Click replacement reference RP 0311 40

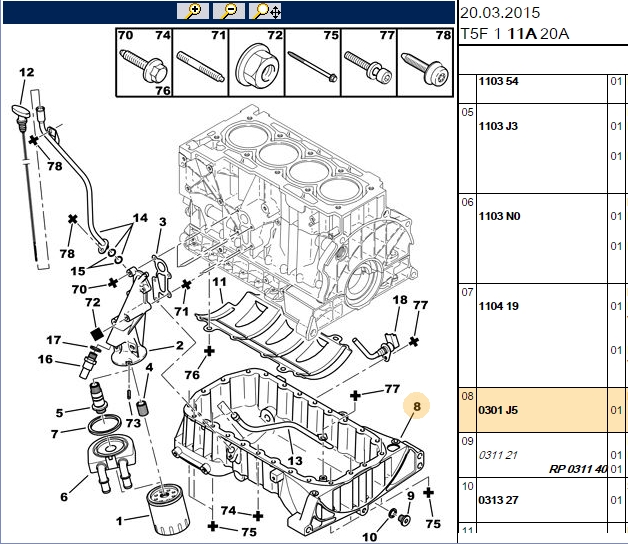tap(578, 469)
